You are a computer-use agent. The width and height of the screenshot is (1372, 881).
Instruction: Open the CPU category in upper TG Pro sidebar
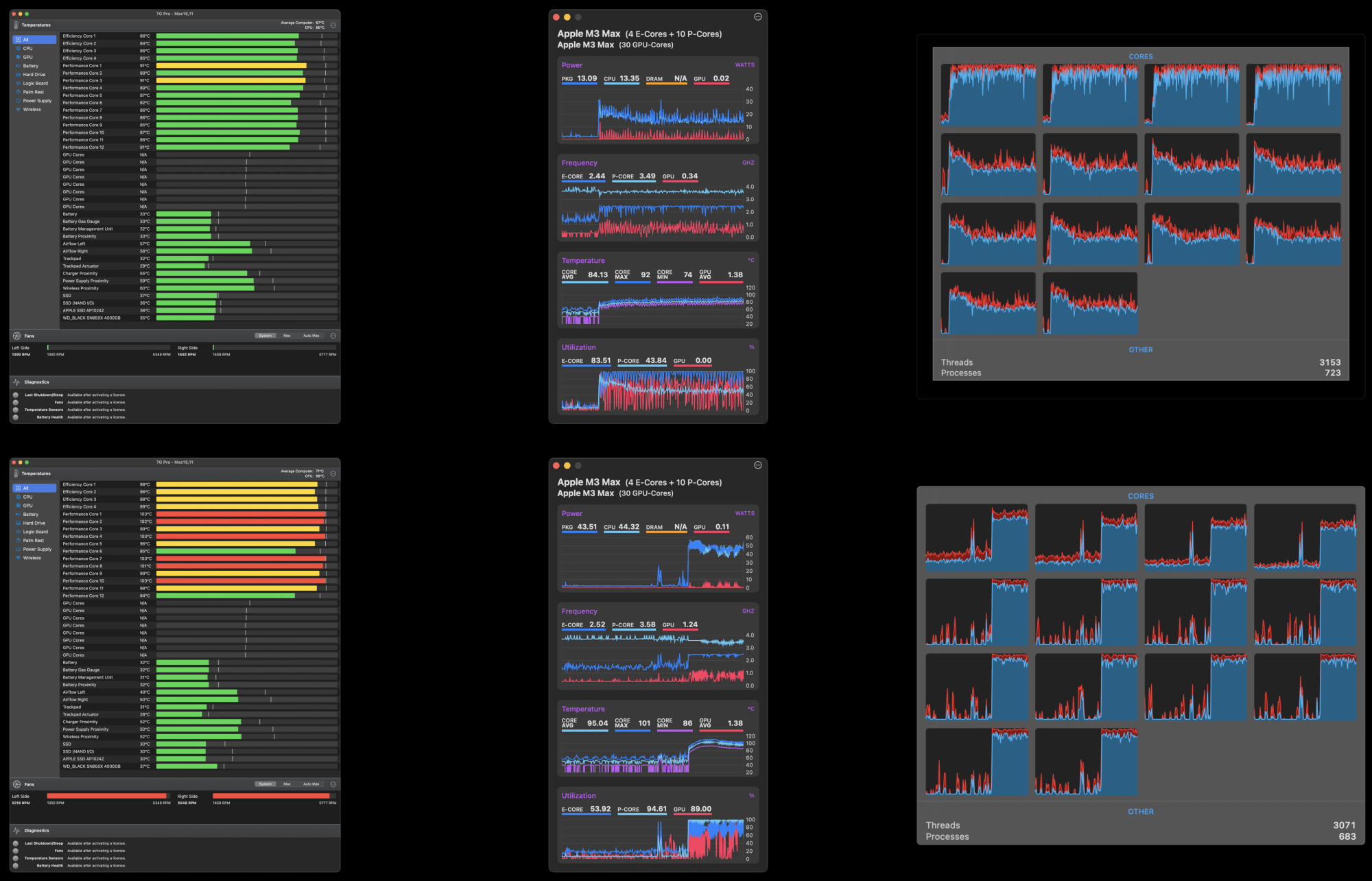tap(34, 49)
